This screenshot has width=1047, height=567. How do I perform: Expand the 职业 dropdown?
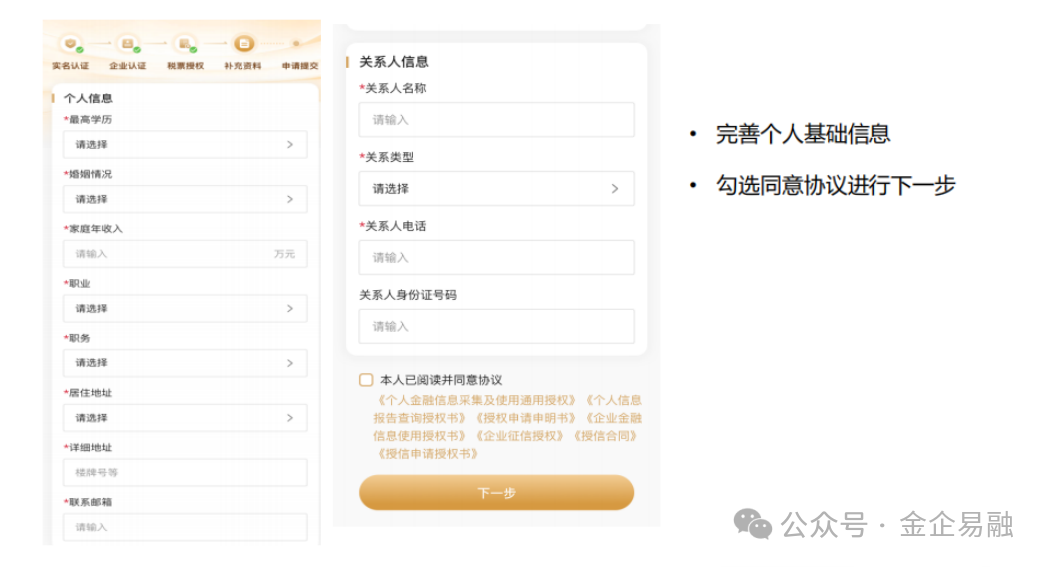point(184,308)
